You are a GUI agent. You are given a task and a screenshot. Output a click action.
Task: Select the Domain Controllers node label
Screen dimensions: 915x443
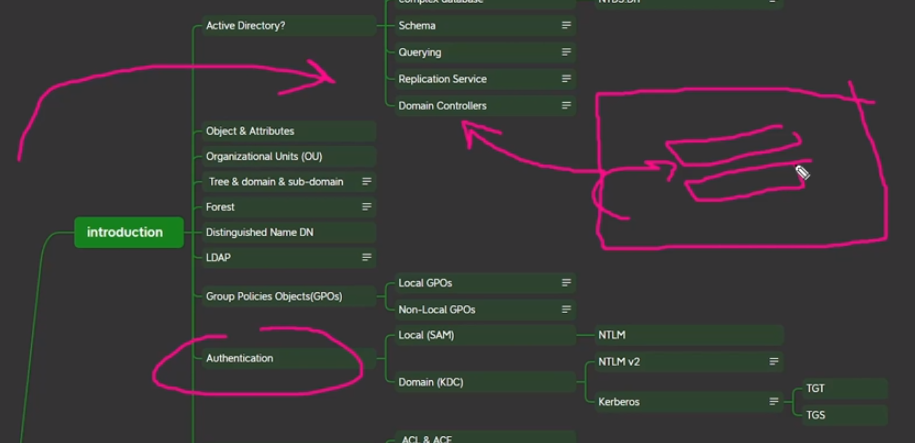(x=442, y=106)
